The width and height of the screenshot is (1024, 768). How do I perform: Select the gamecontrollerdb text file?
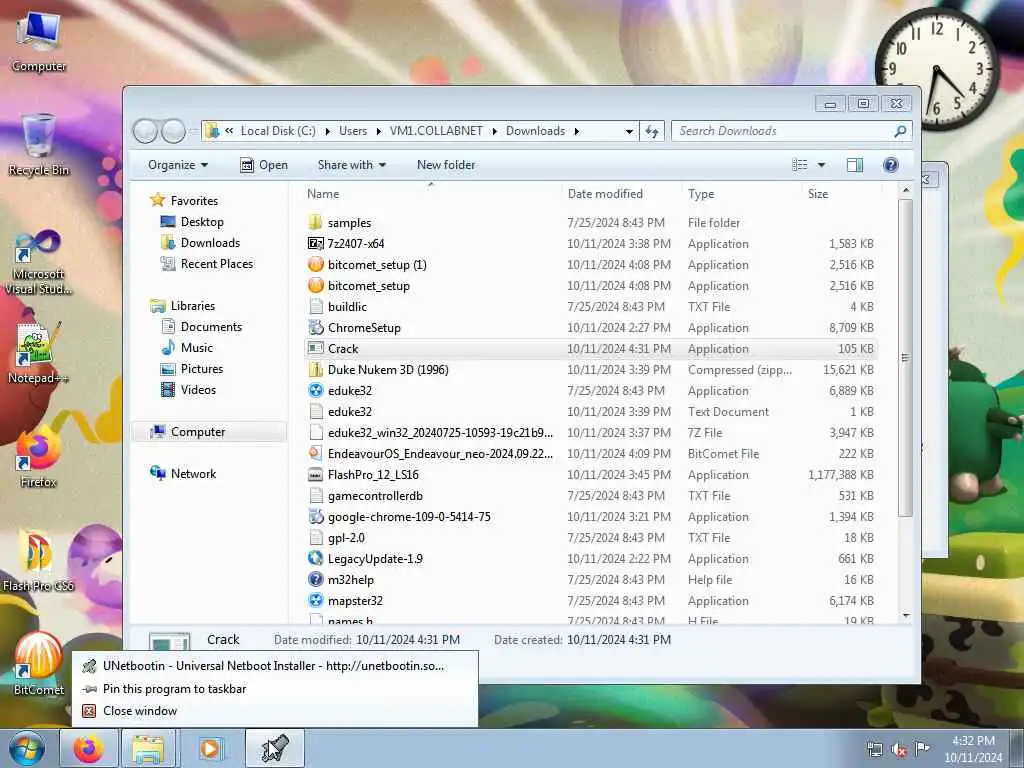tap(376, 495)
